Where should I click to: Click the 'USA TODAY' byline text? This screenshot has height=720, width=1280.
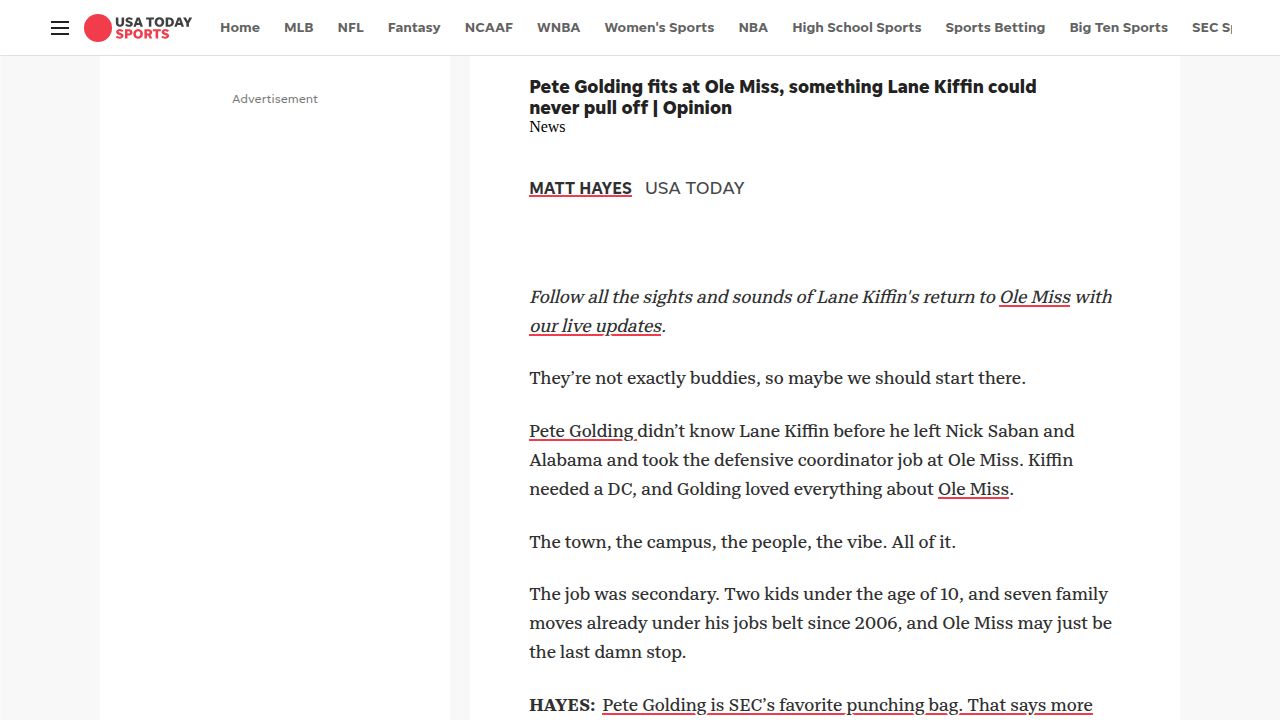(695, 188)
